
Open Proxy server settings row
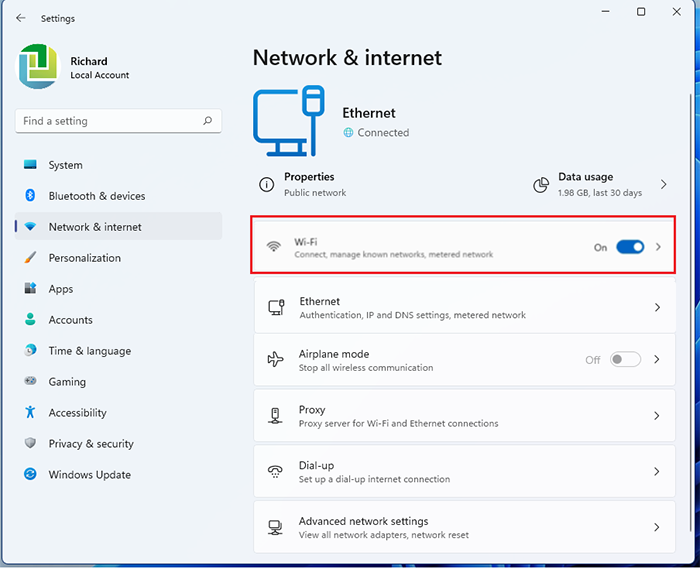click(x=464, y=415)
